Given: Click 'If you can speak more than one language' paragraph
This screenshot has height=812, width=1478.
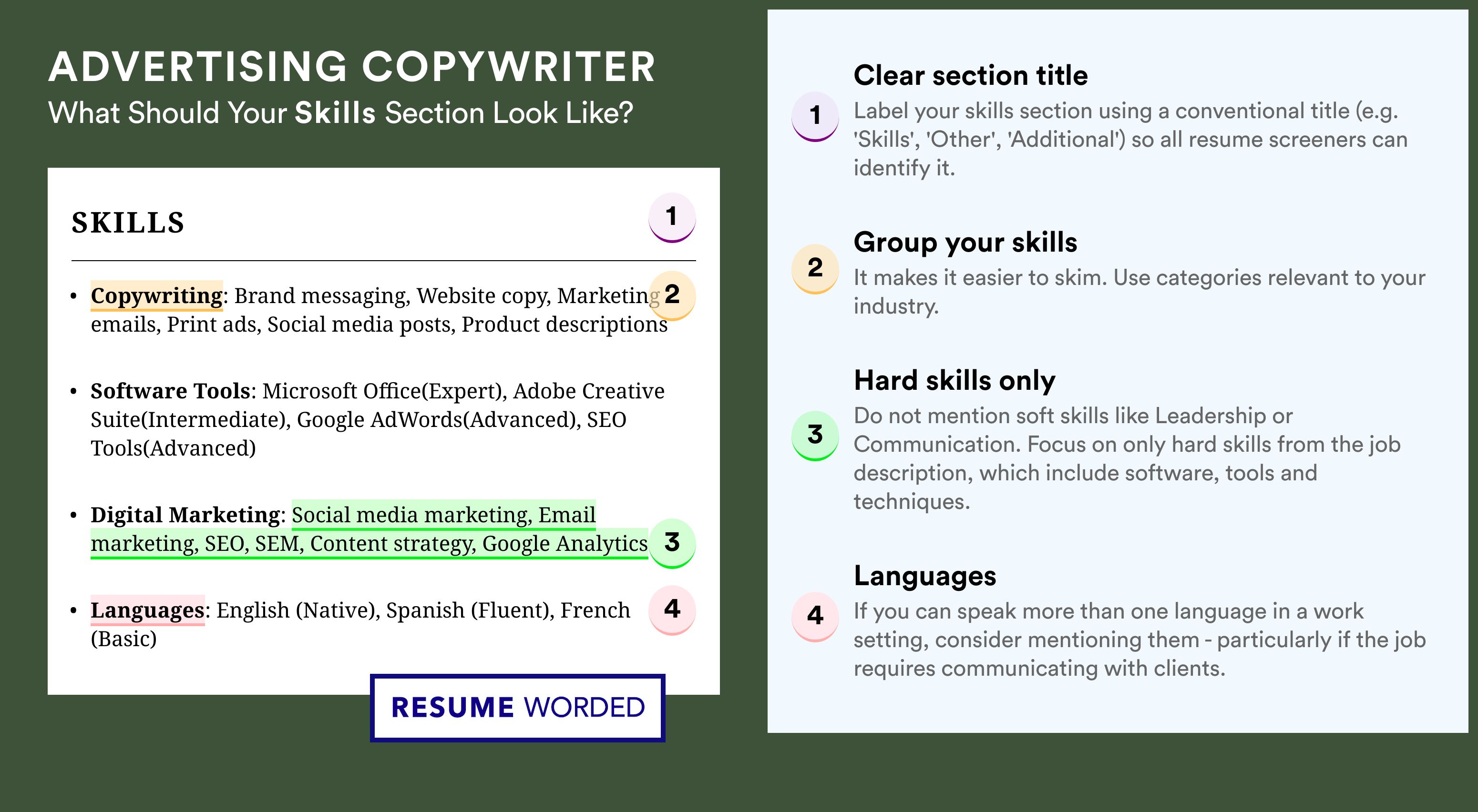Looking at the screenshot, I should 1139,640.
